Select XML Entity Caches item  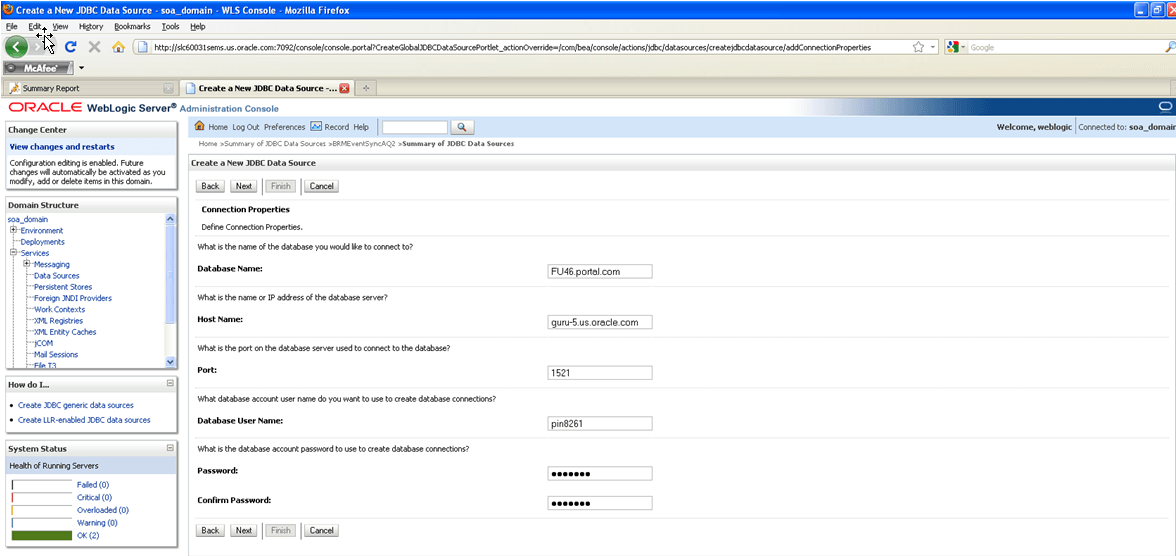(65, 332)
